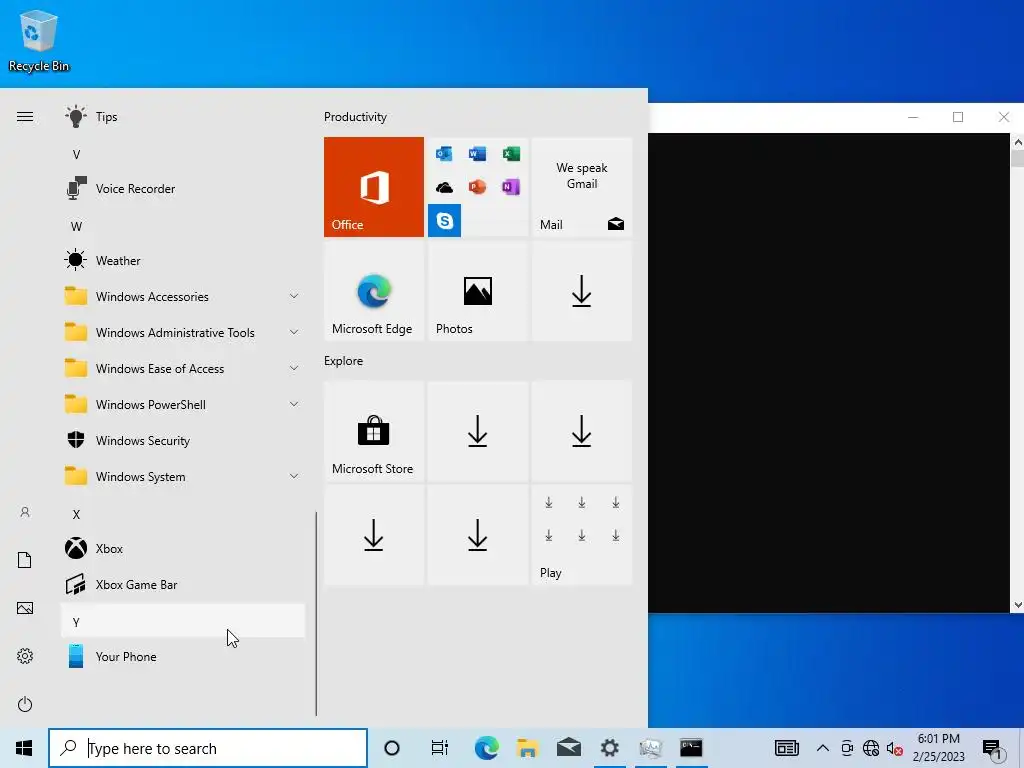1024x768 pixels.
Task: Expand the Windows Accessories folder
Action: [x=183, y=296]
